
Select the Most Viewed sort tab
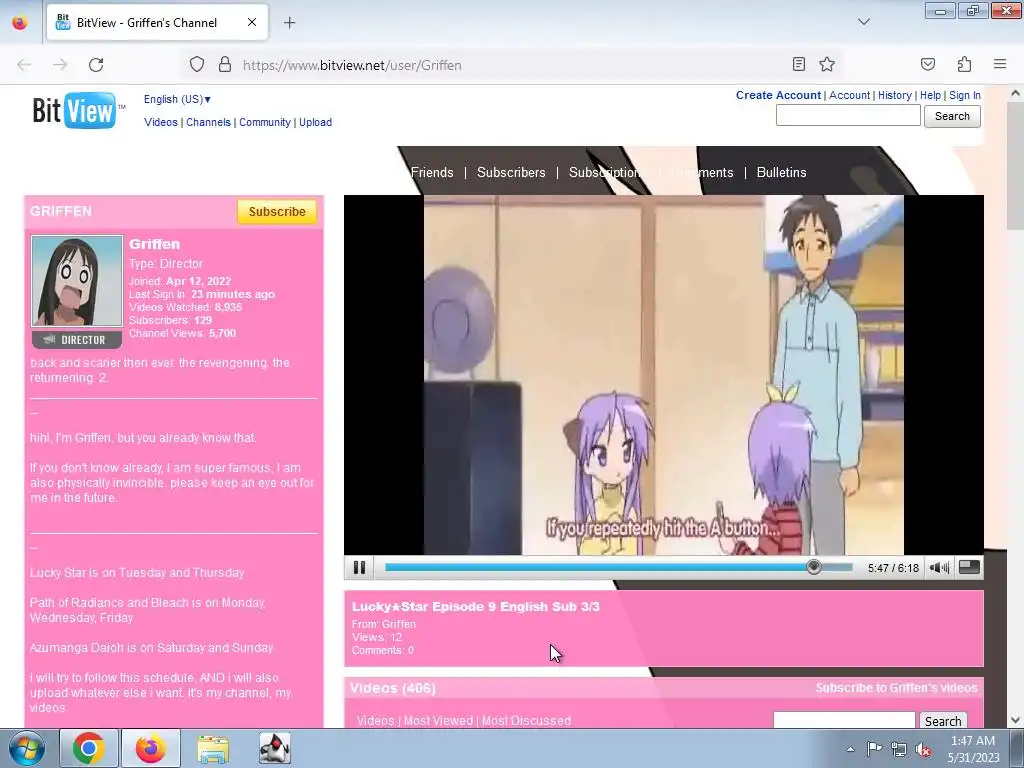tap(438, 721)
